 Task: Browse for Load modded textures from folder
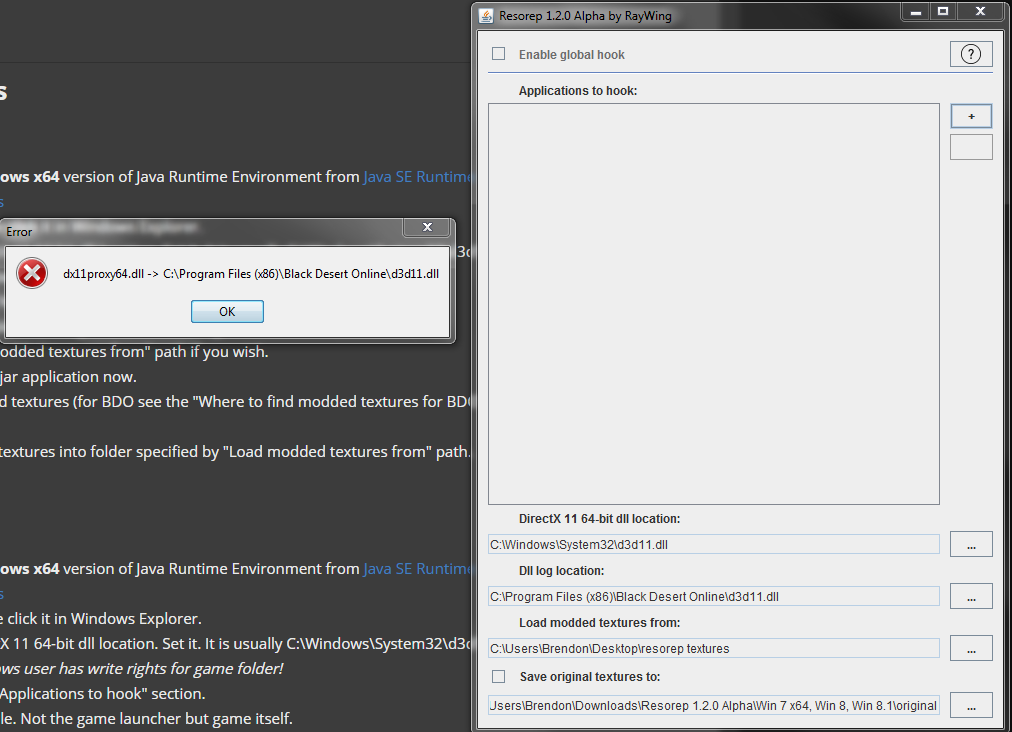click(x=971, y=648)
